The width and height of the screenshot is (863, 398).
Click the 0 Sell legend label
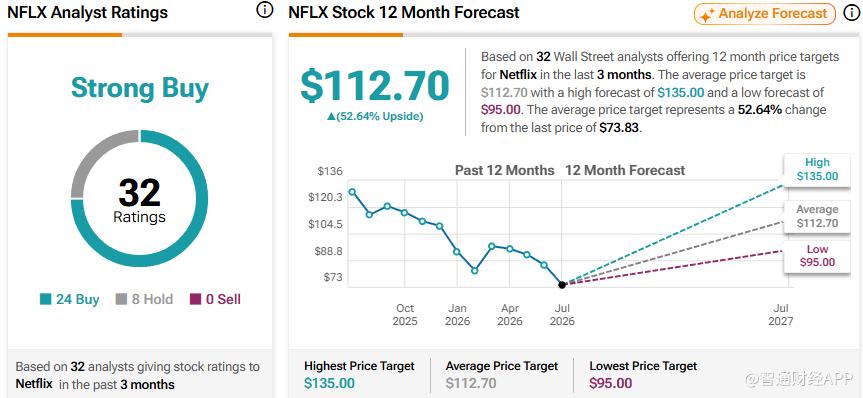(223, 299)
